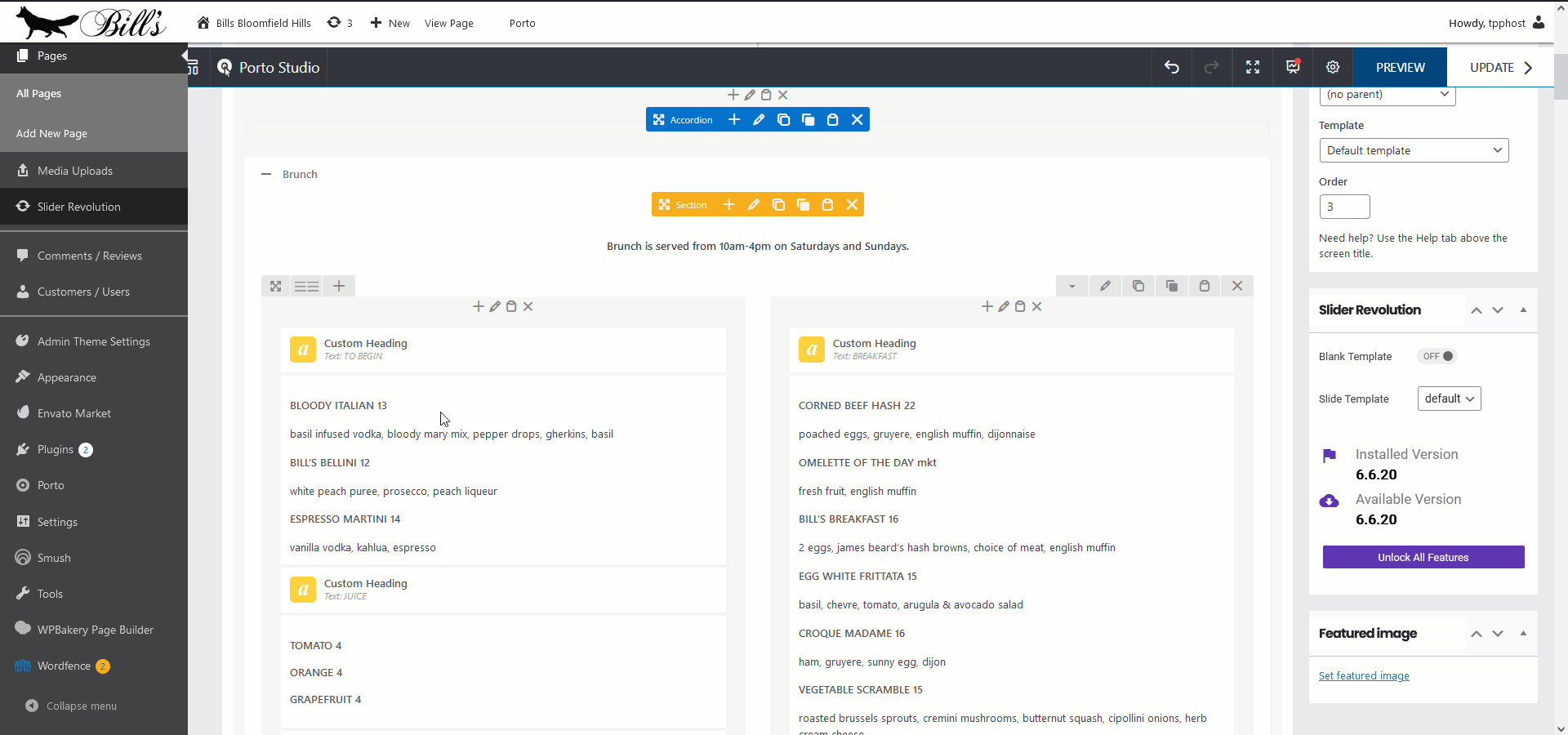The height and width of the screenshot is (735, 1568).
Task: Open the Default template dropdown
Action: point(1414,150)
